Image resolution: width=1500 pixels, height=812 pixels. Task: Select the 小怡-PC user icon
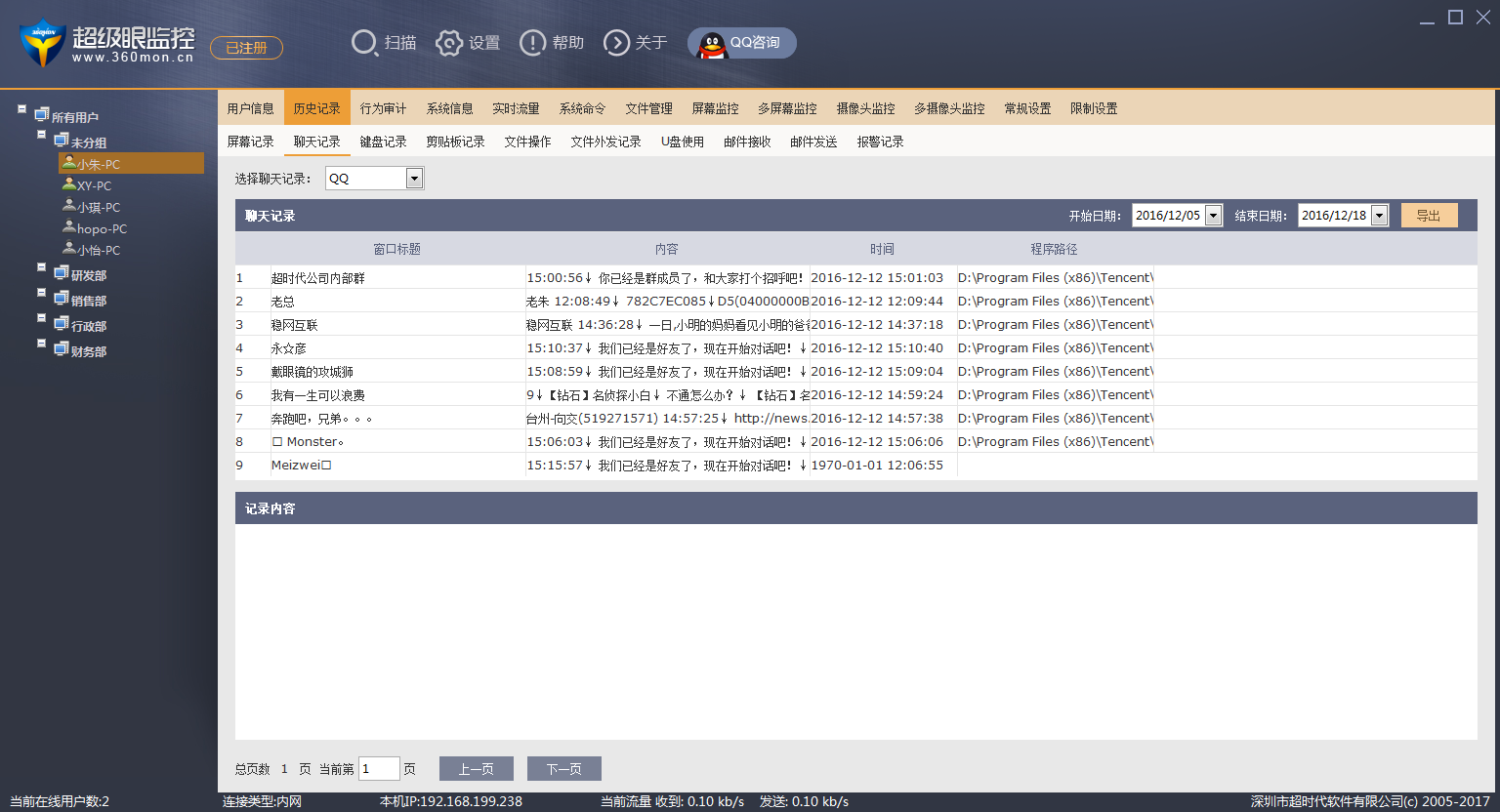[69, 249]
